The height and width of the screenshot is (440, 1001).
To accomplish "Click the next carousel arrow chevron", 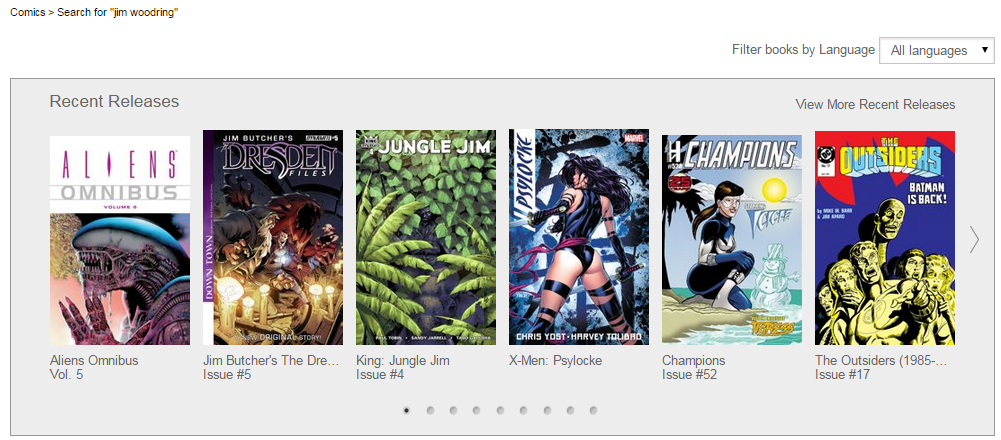I will (x=974, y=239).
